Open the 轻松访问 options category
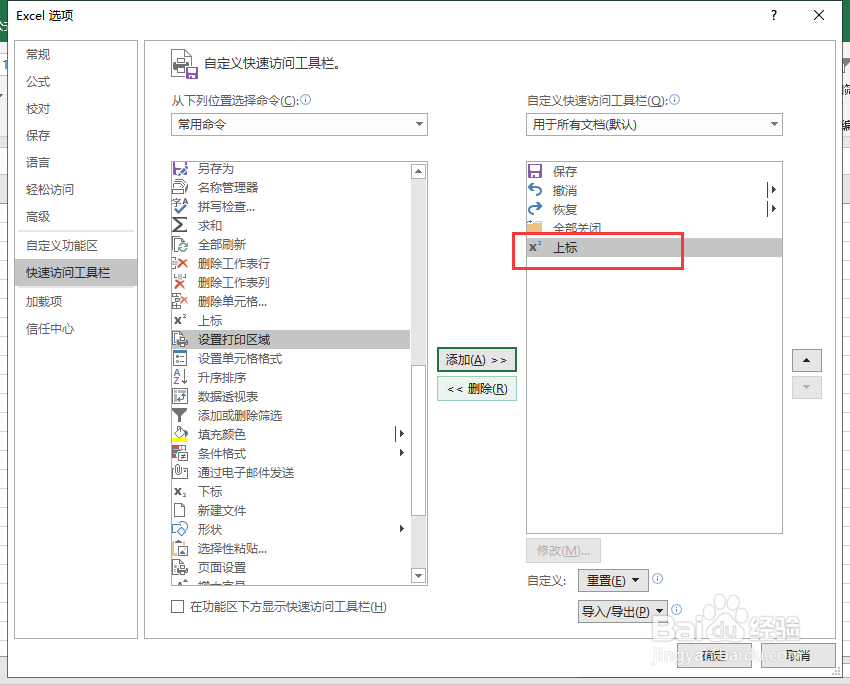850x685 pixels. click(x=76, y=190)
